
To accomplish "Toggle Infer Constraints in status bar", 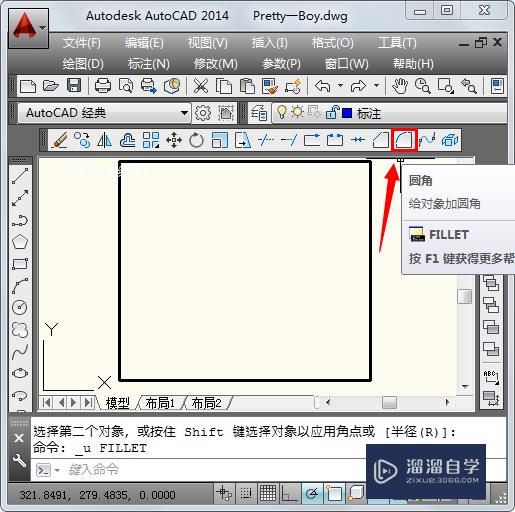I will point(225,493).
